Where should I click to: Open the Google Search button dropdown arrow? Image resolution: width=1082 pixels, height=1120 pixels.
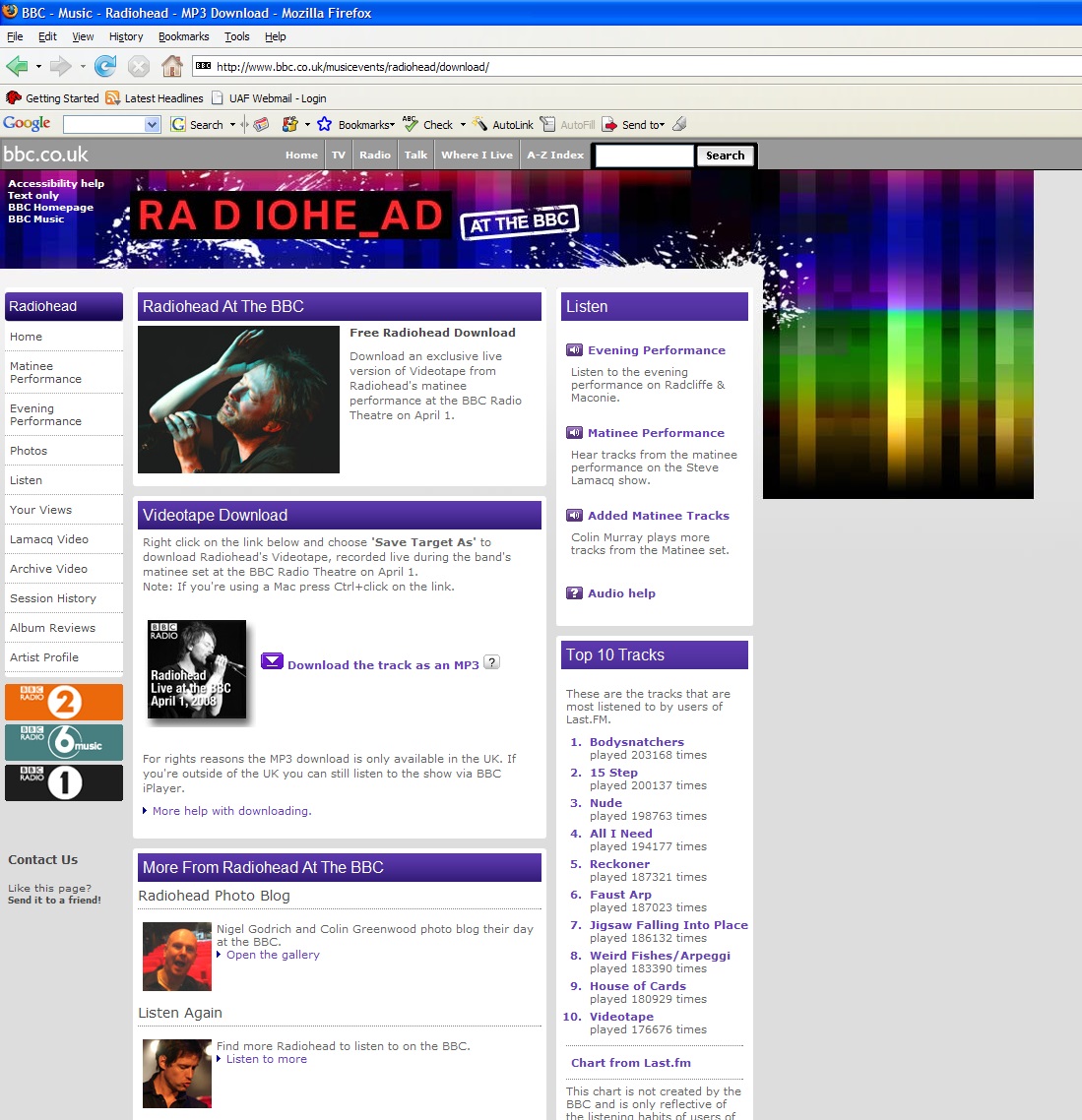(232, 124)
